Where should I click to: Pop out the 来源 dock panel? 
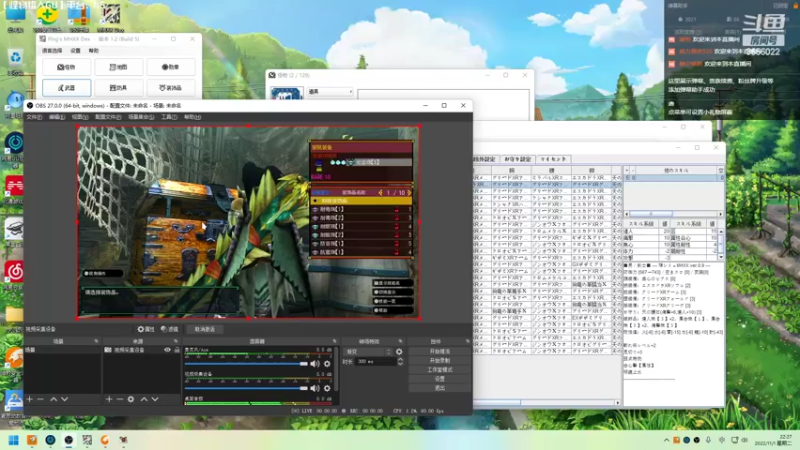pyautogui.click(x=176, y=341)
